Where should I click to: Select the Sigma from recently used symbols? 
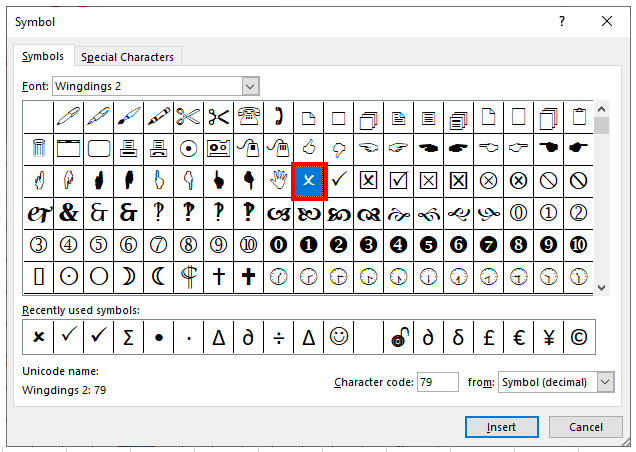pos(128,338)
